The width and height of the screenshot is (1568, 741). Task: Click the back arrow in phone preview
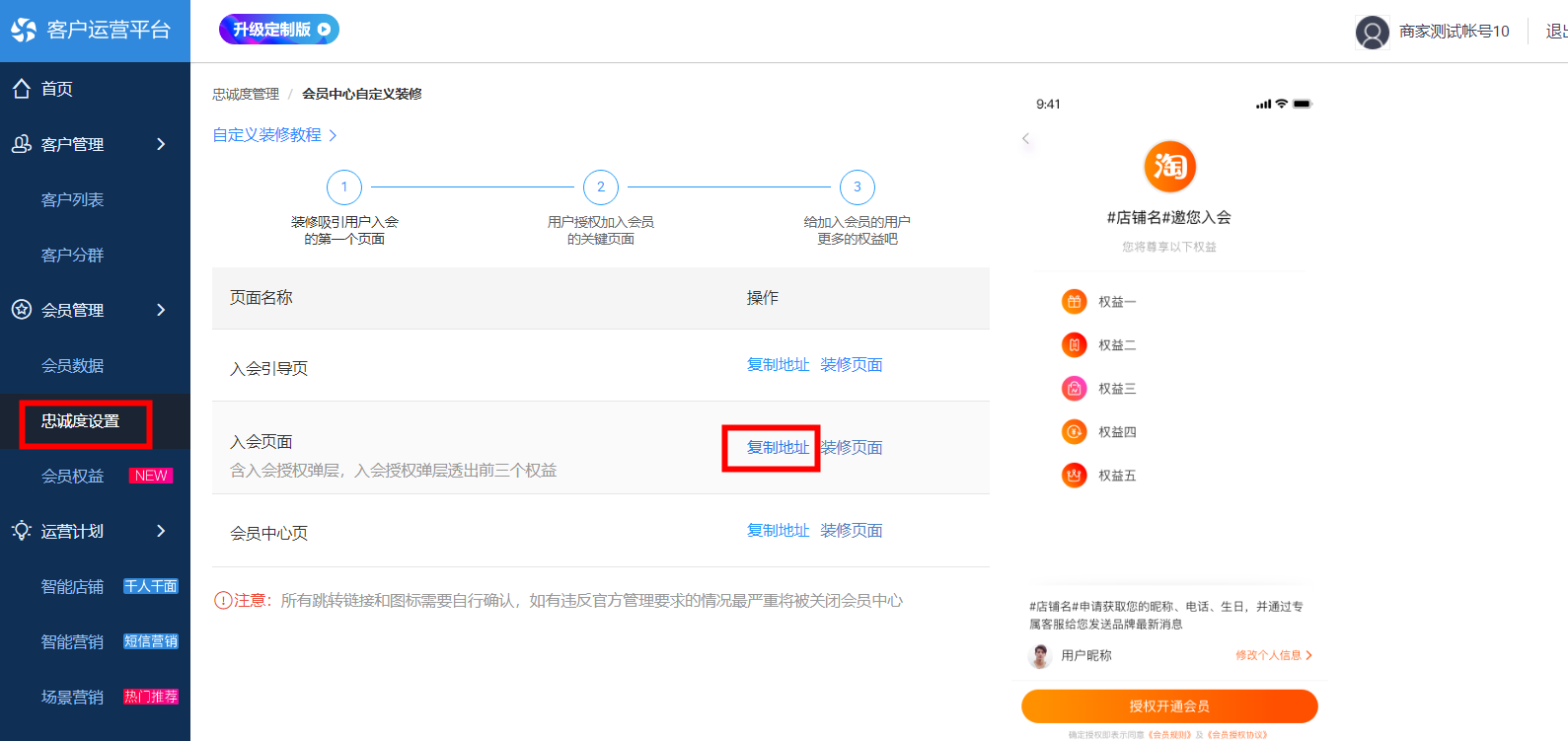(1026, 139)
